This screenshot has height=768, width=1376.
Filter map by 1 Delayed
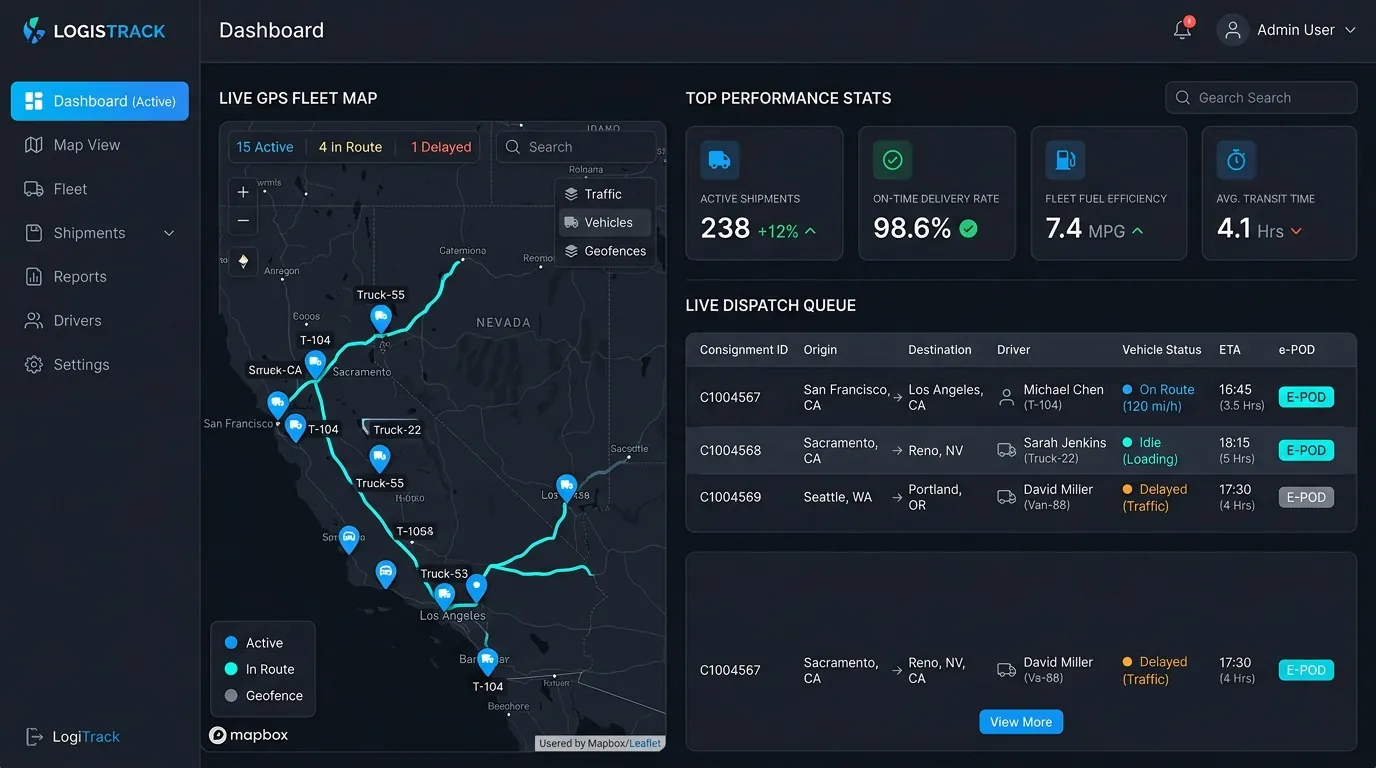tap(441, 147)
